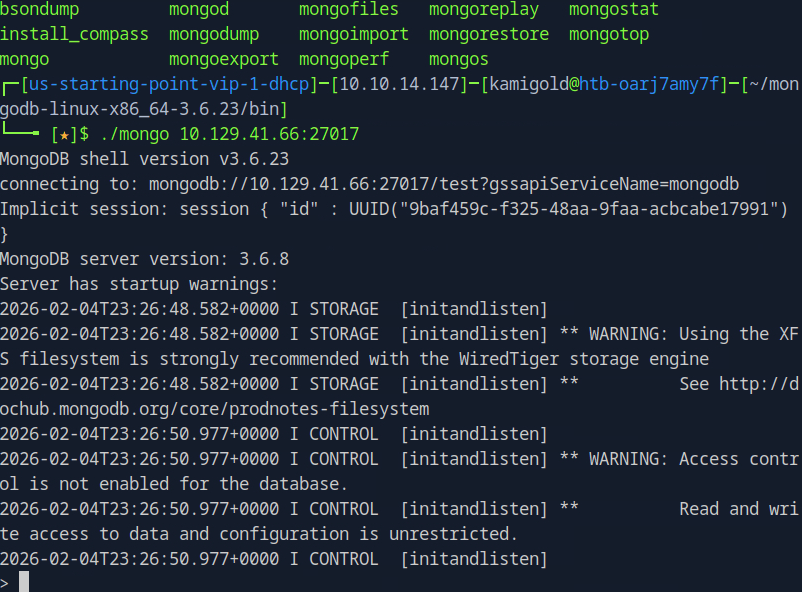Click the mongoreplay file name
Viewport: 802px width, 592px height.
click(x=484, y=9)
